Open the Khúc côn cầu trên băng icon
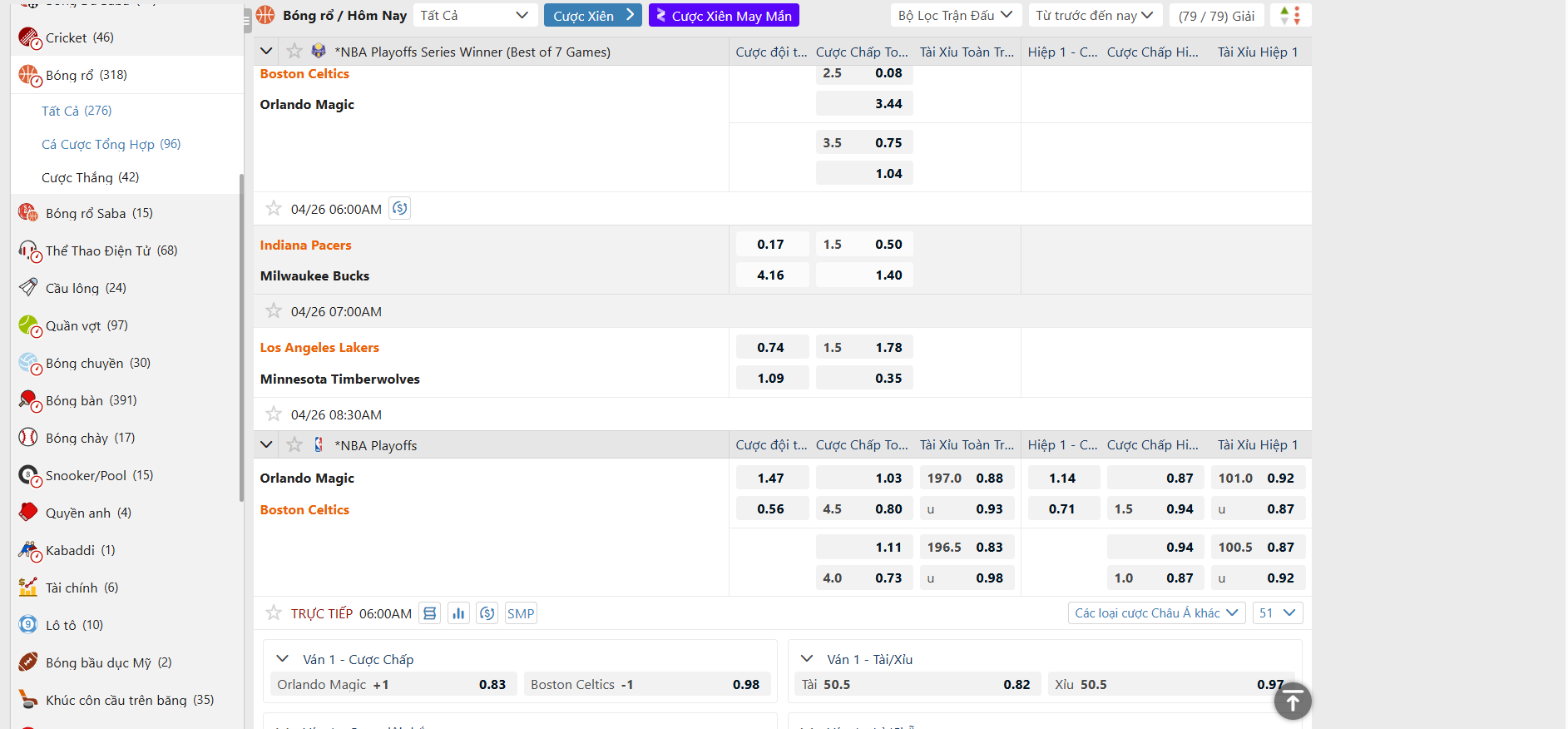This screenshot has width=1568, height=729. tap(28, 700)
